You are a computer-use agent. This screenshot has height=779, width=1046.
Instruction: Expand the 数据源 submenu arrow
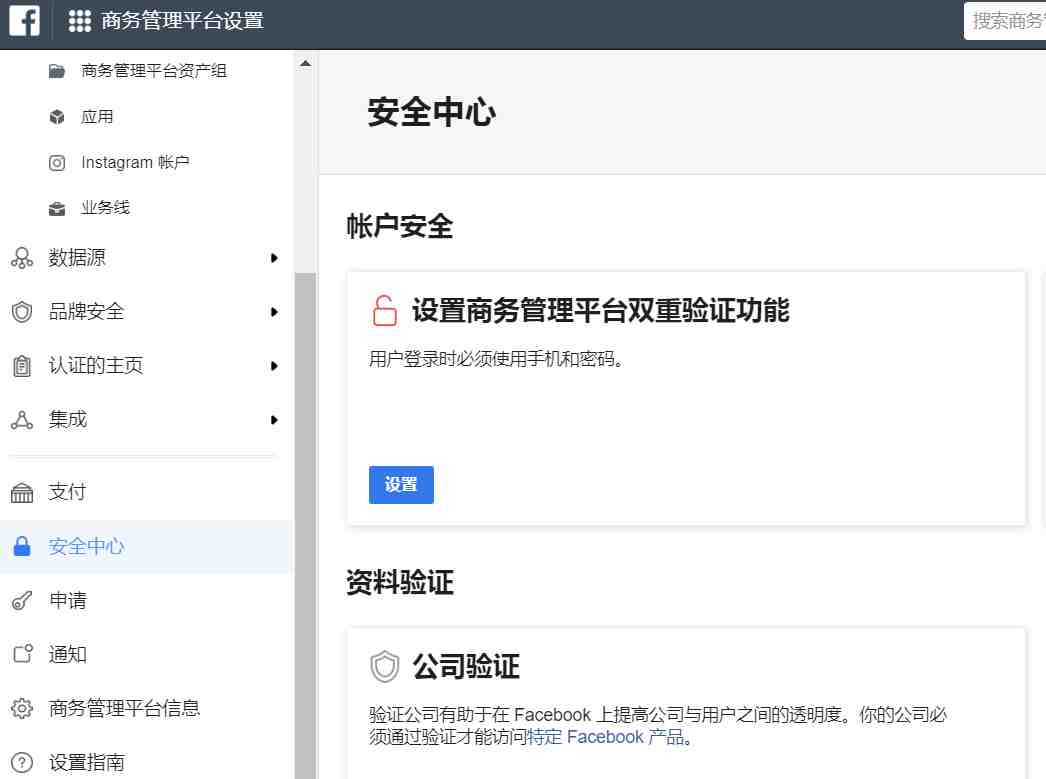click(x=274, y=258)
